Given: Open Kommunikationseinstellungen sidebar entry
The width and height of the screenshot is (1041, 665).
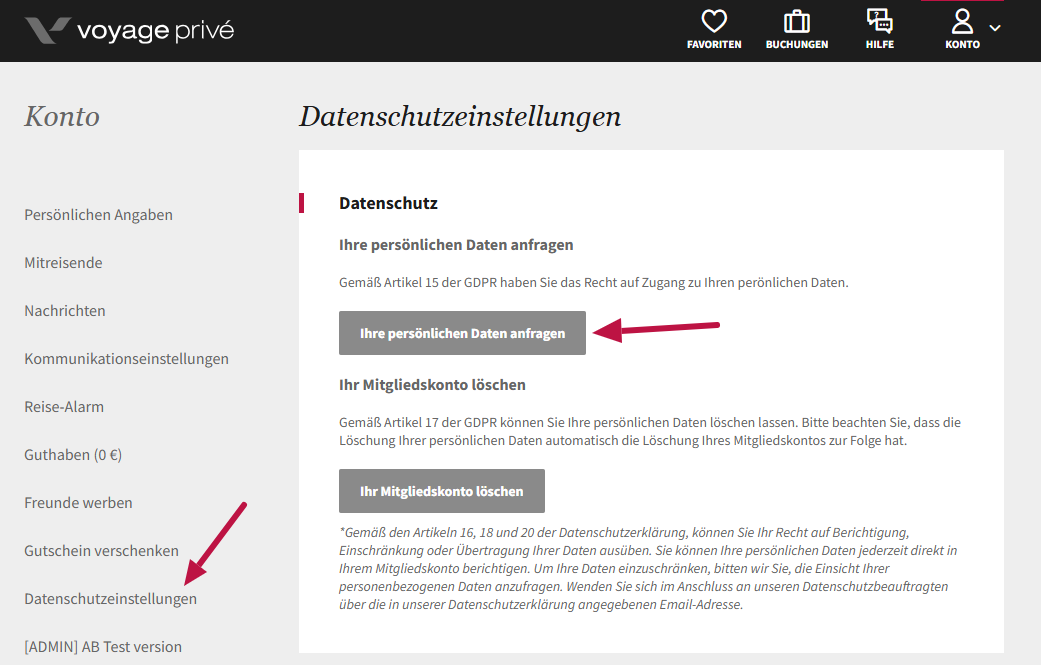Looking at the screenshot, I should [x=126, y=359].
